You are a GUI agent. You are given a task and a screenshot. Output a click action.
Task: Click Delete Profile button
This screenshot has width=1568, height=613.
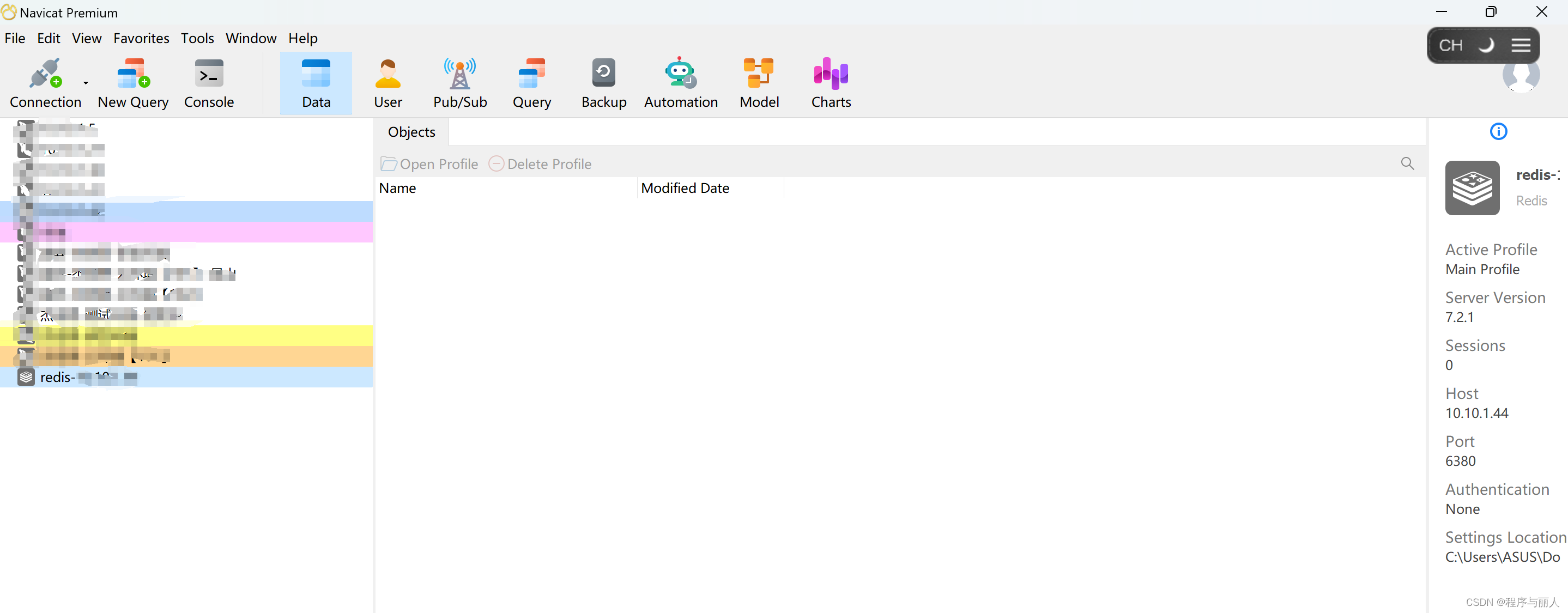point(540,164)
